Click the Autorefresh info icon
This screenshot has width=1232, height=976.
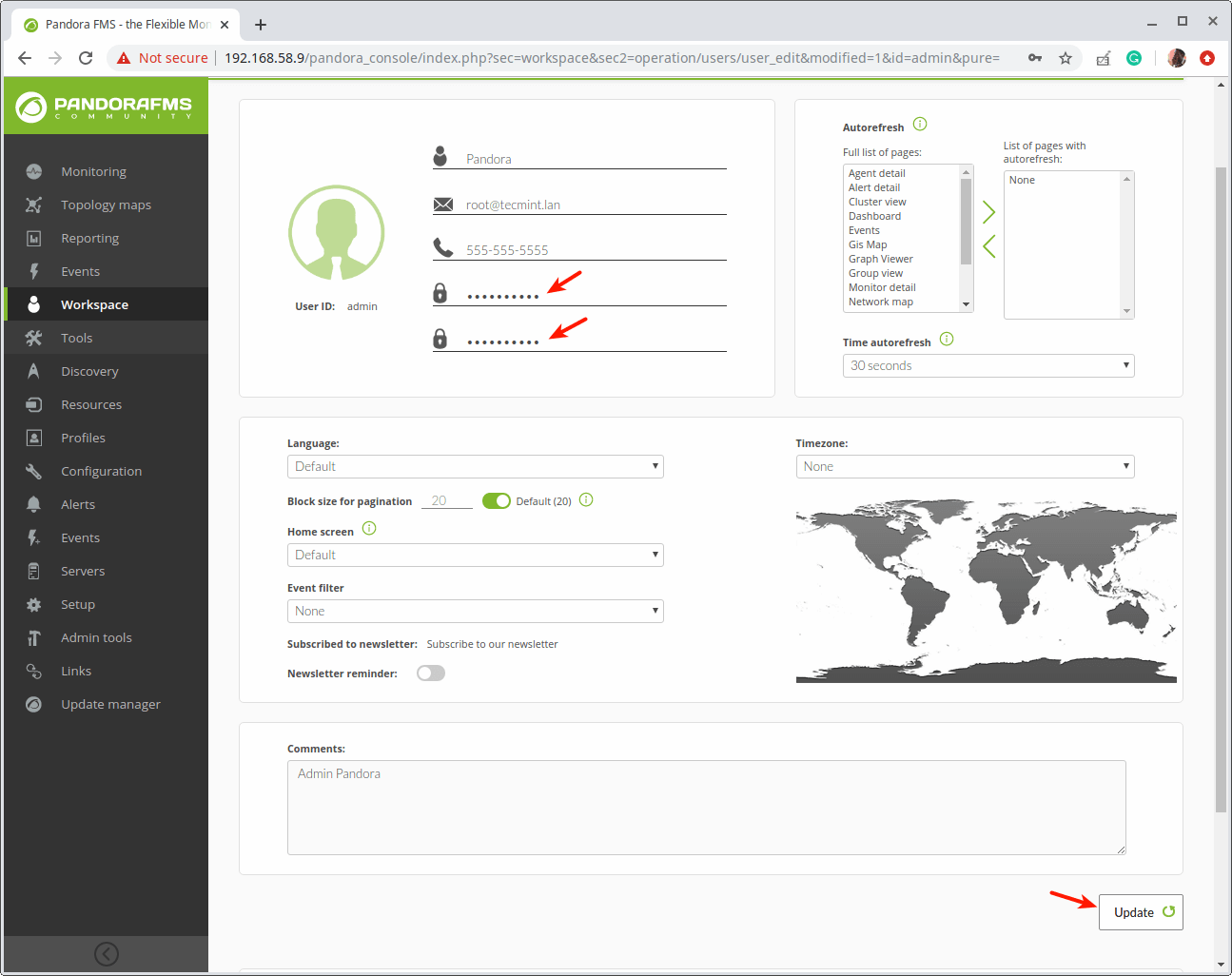click(x=920, y=124)
